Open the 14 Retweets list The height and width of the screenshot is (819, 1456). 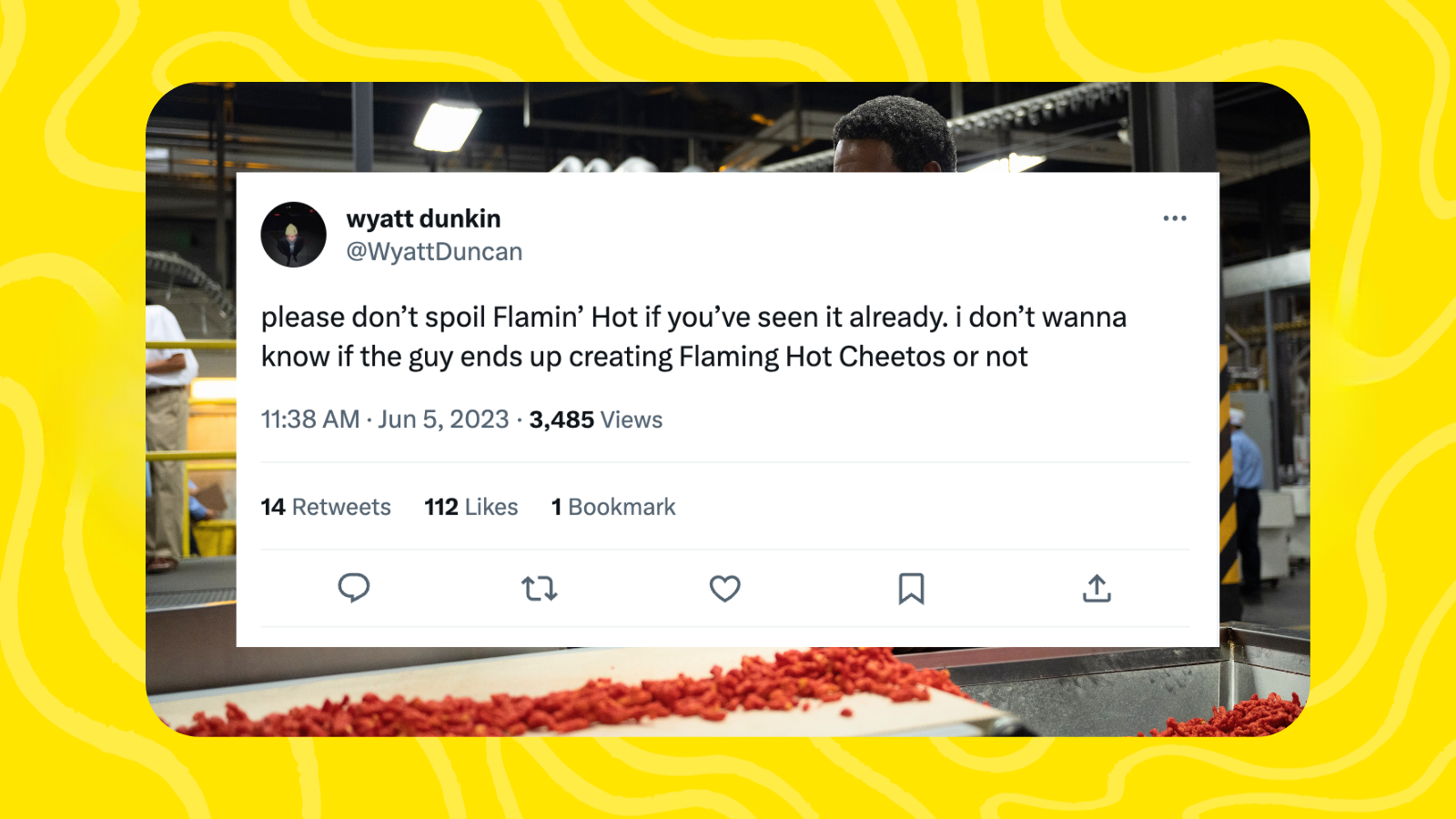[325, 507]
